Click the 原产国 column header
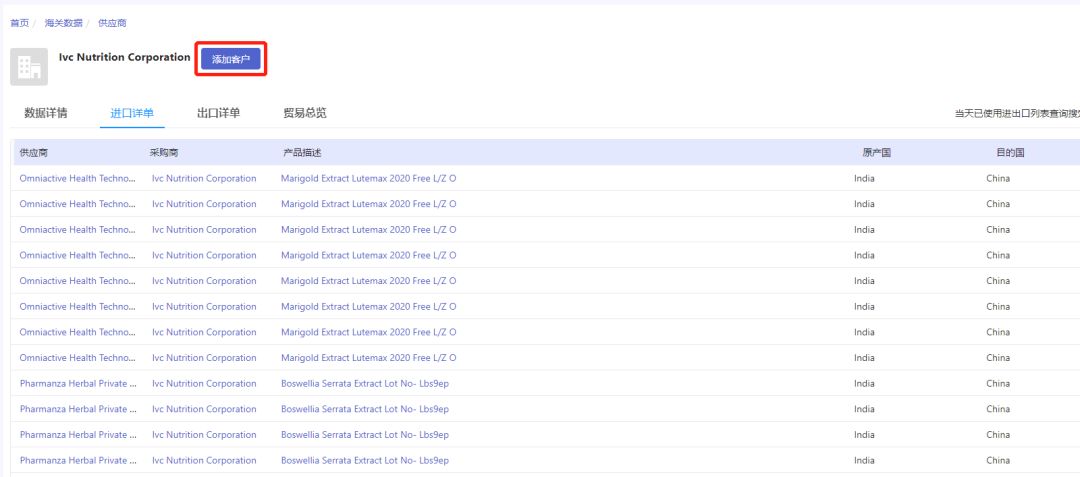 (x=877, y=153)
